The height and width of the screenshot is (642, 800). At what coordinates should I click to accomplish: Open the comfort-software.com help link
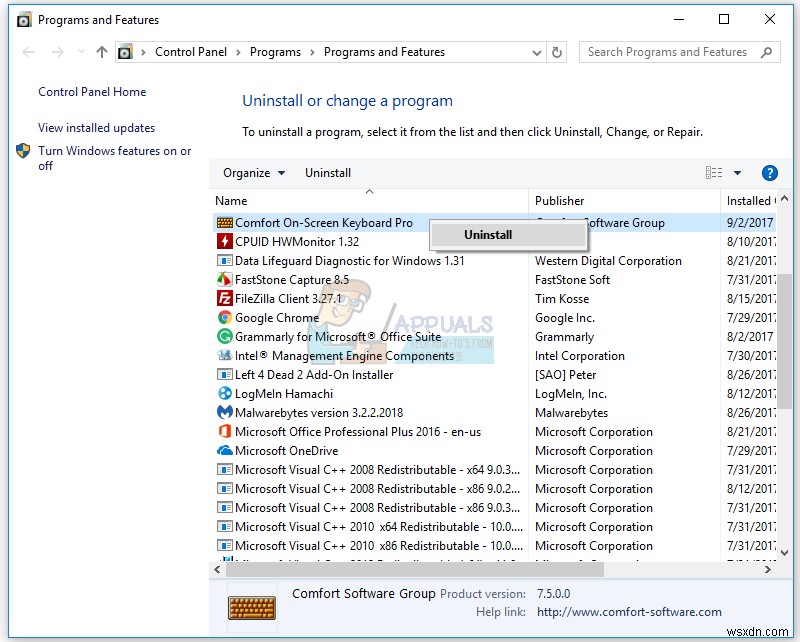coord(629,611)
